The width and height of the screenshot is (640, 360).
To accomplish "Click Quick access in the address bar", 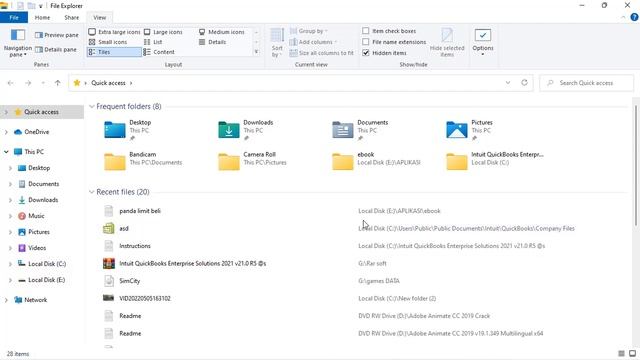I will (108, 83).
